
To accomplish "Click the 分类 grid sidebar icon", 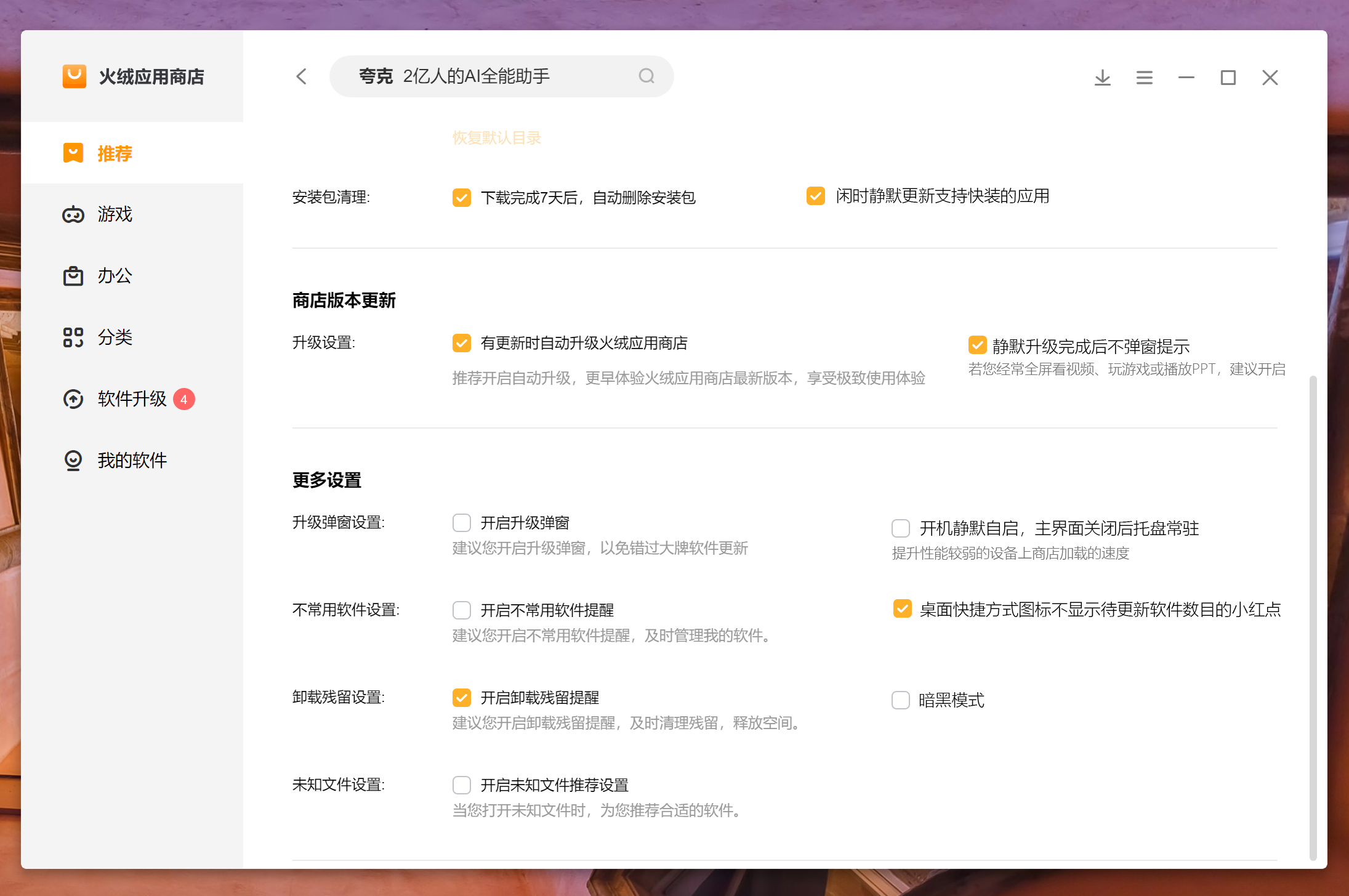I will (73, 337).
